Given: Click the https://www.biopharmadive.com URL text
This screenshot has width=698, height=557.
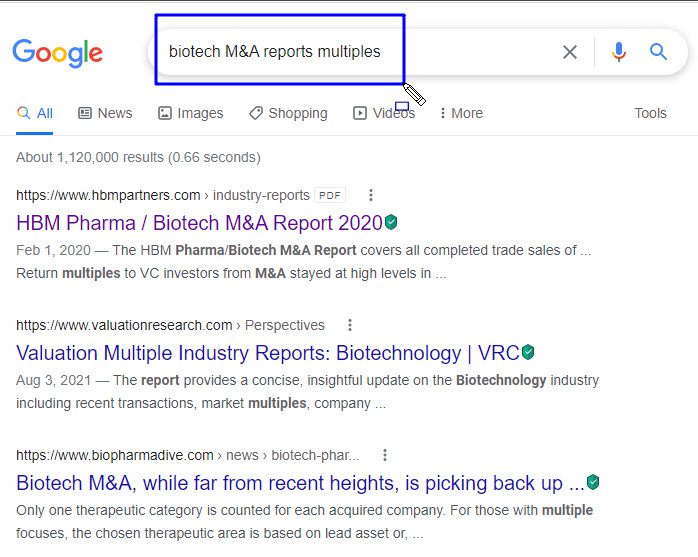Looking at the screenshot, I should [115, 455].
